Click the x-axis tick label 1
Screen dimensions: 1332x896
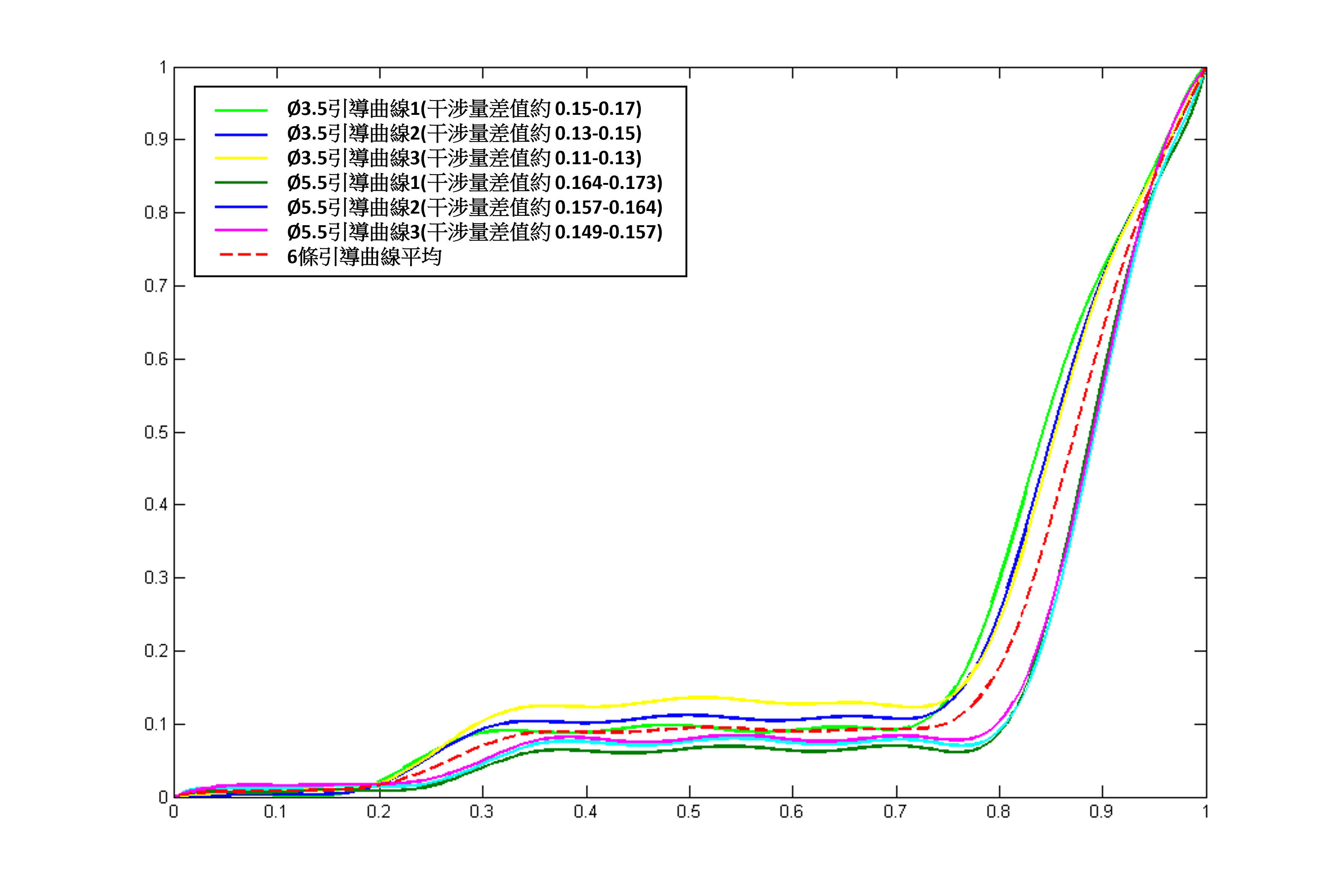1205,812
